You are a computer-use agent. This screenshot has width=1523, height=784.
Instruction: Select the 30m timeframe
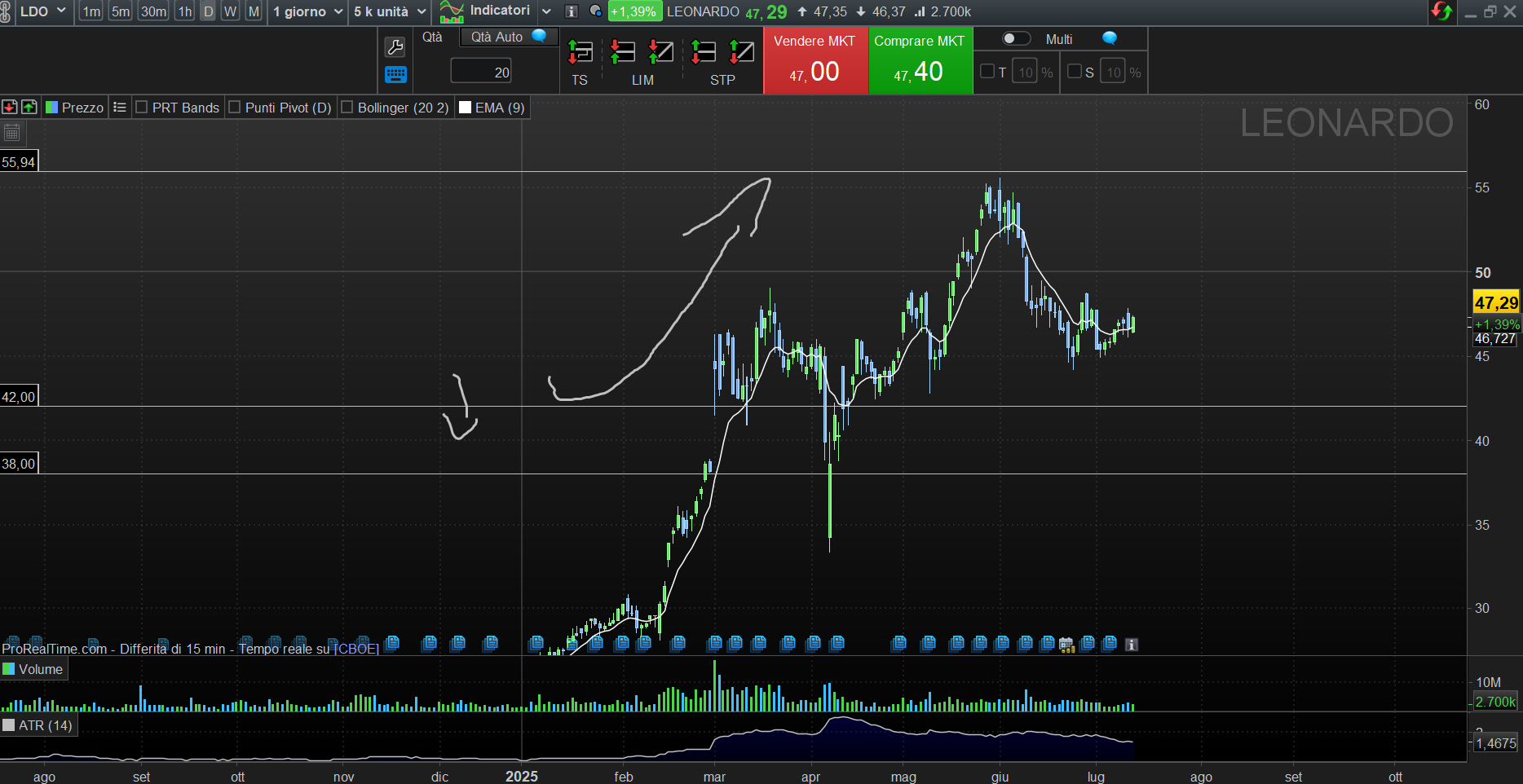pos(153,11)
